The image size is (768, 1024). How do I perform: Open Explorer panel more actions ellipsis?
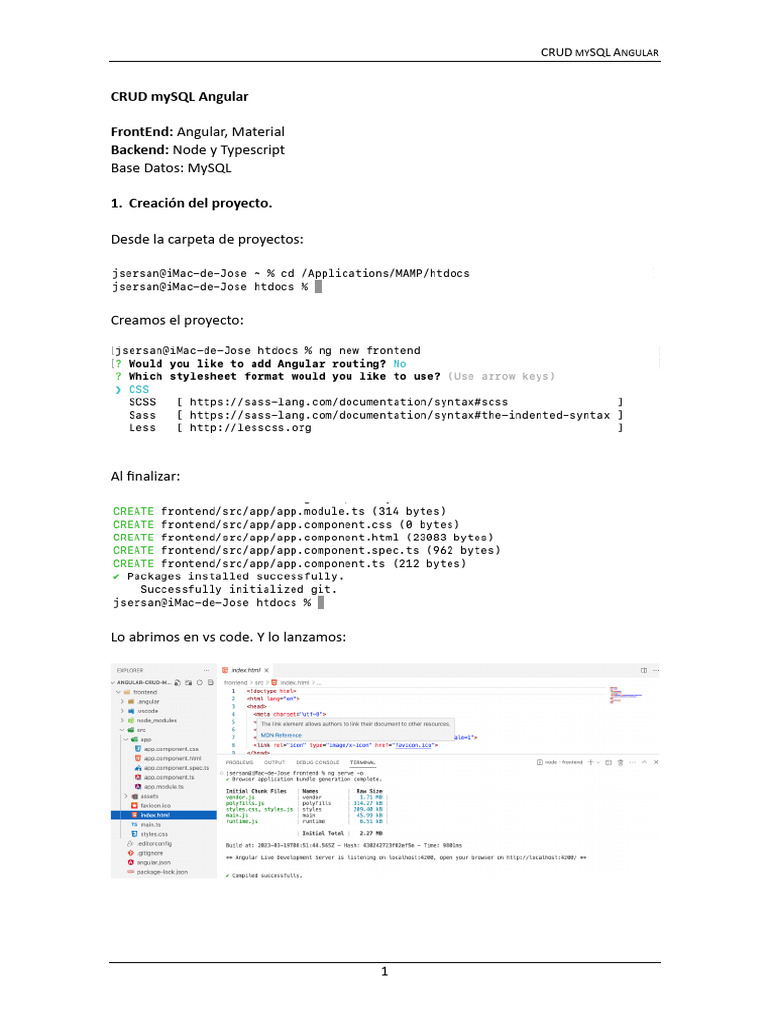coord(206,671)
